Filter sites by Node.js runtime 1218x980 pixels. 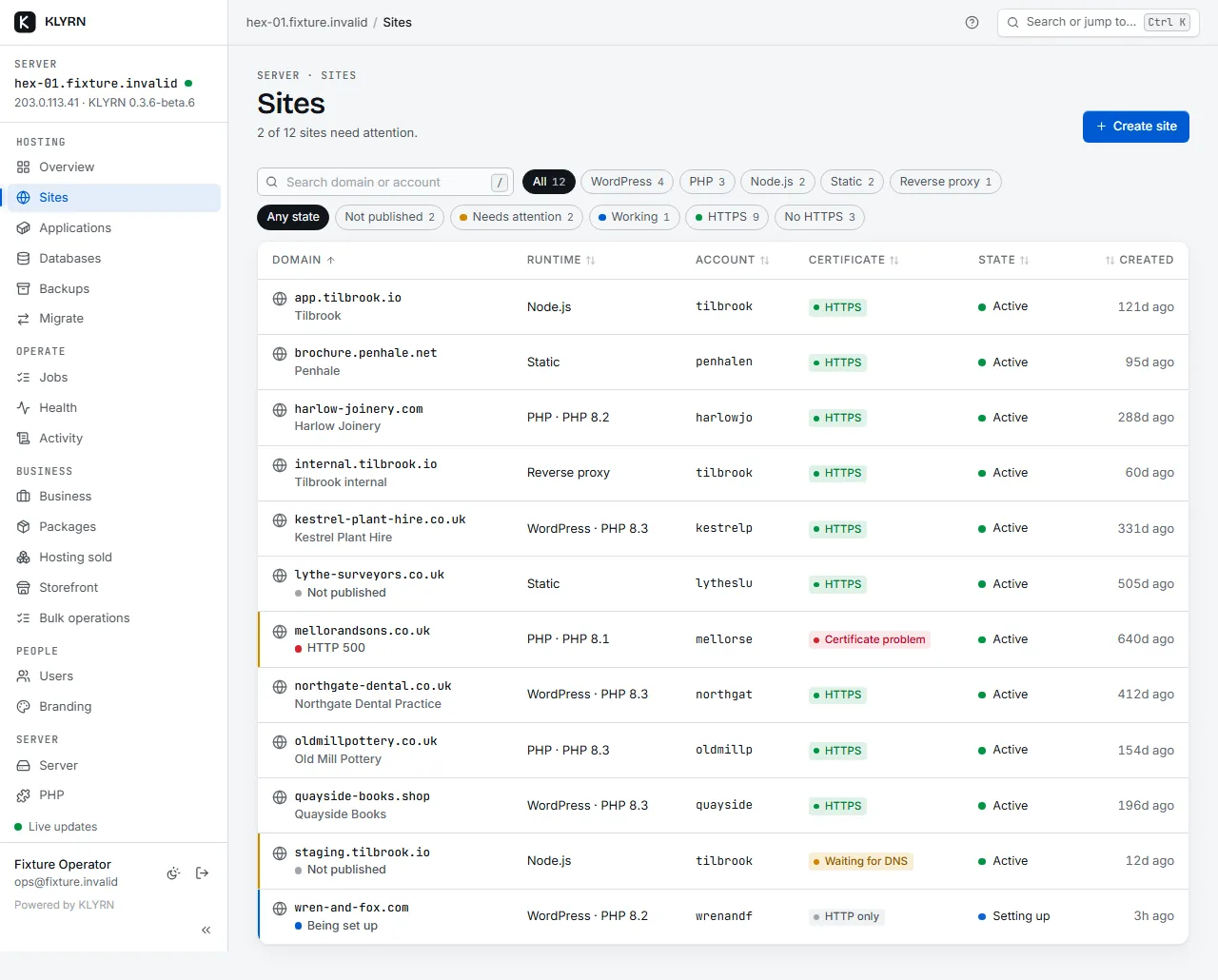777,182
